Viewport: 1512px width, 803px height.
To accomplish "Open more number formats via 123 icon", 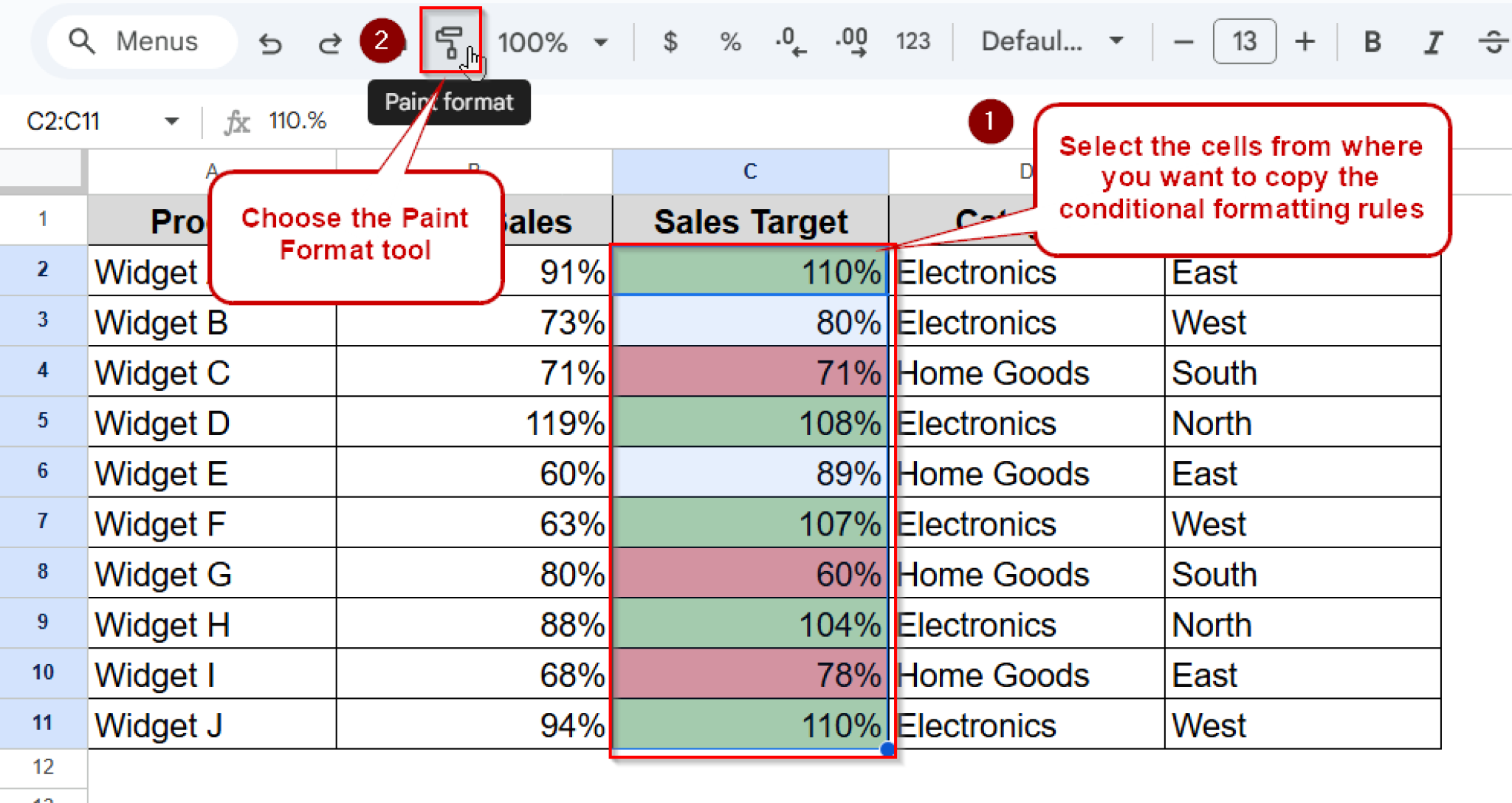I will (x=913, y=42).
